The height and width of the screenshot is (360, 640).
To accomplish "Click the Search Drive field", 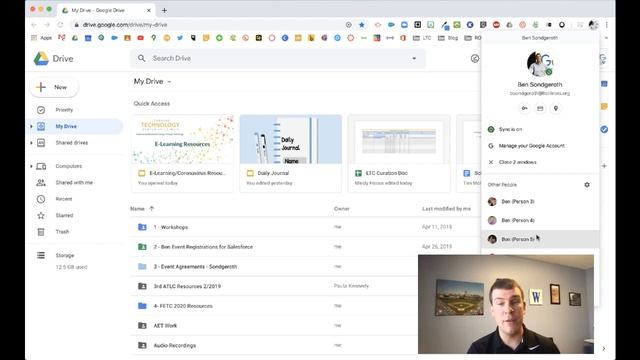I will (x=278, y=58).
